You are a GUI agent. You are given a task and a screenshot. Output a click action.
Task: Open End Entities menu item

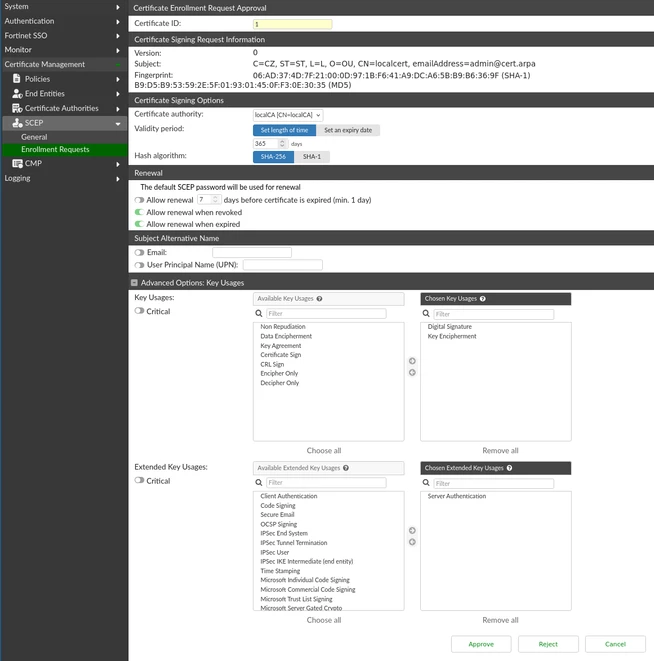[45, 94]
